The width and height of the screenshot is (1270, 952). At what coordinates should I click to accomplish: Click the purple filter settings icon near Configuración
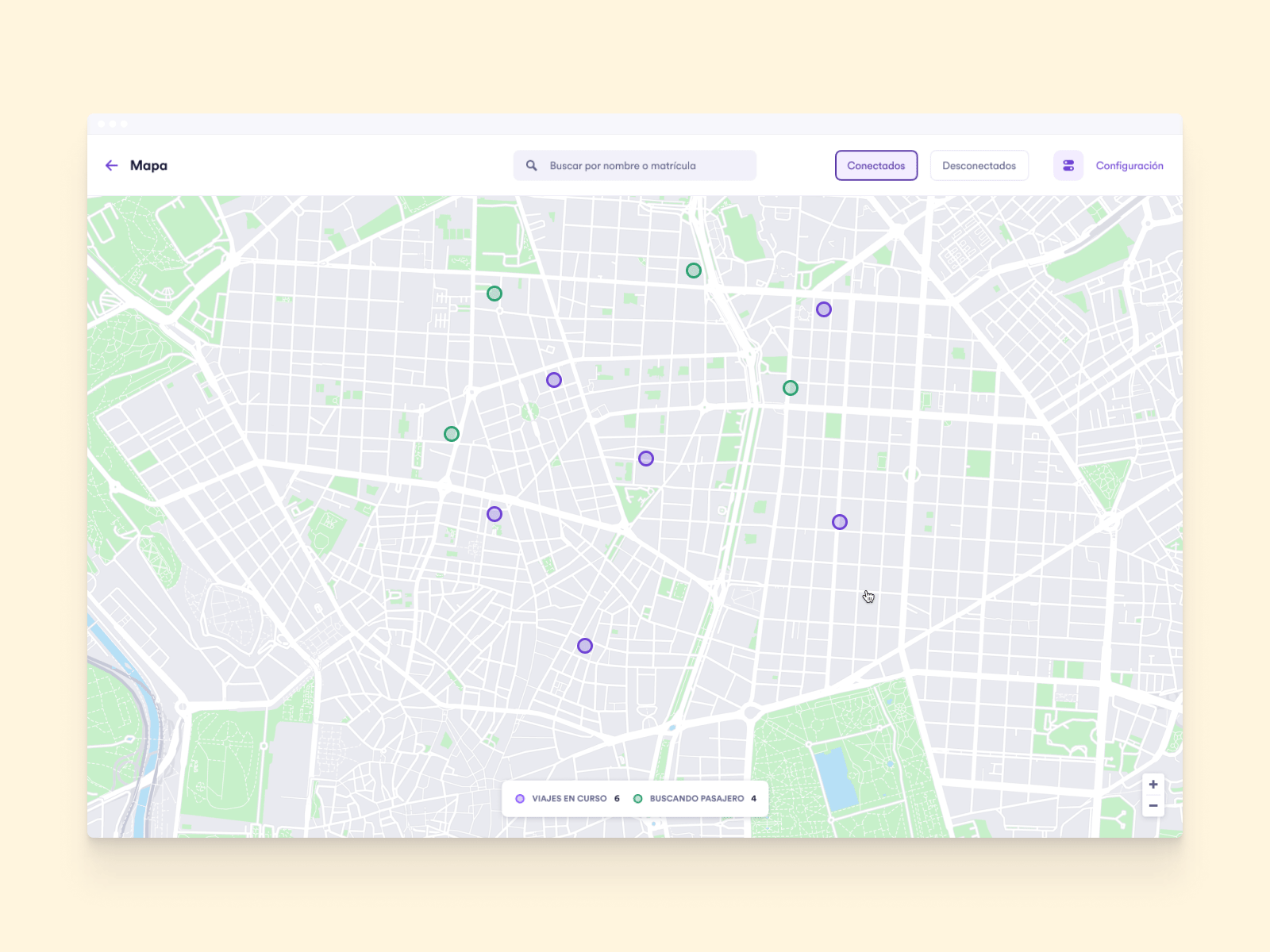click(x=1068, y=165)
